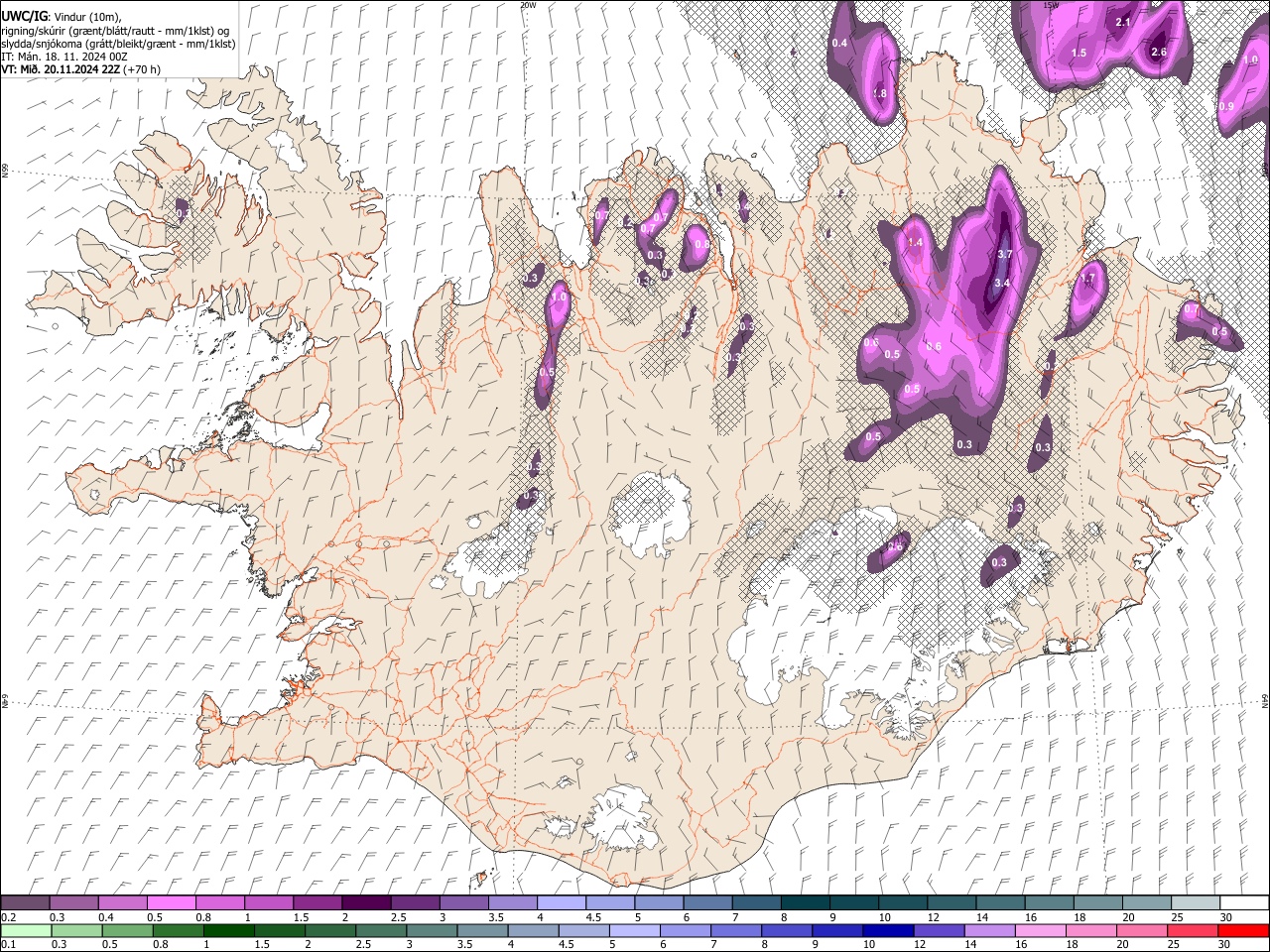Viewport: 1270px width, 952px height.
Task: Click the 'Vindur (10m)' text in header
Action: point(86,15)
